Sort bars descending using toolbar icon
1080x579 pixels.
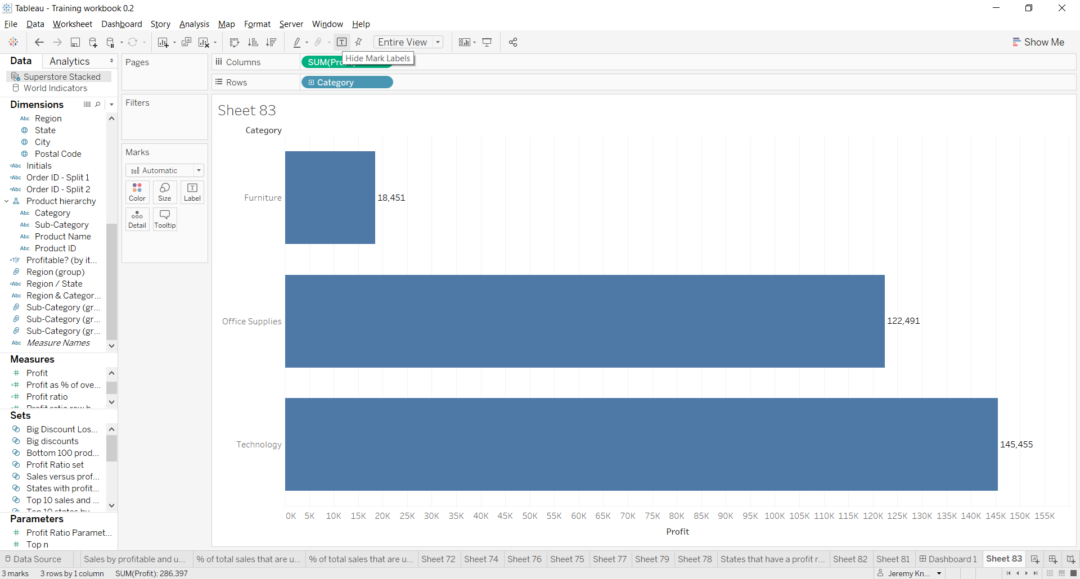point(270,42)
